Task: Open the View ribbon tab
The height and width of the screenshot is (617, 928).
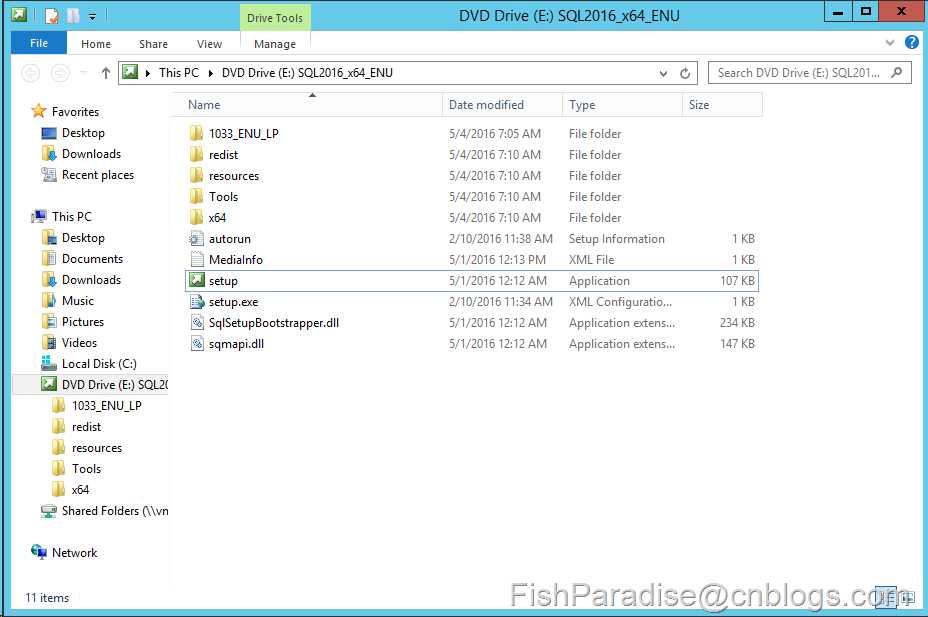Action: coord(210,44)
